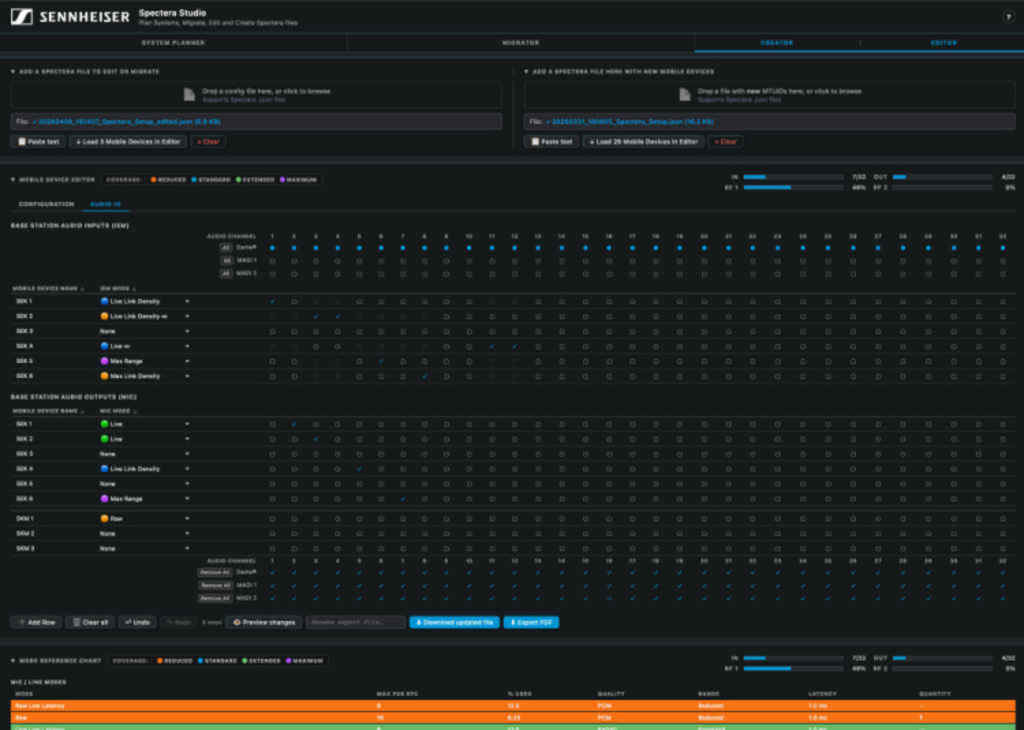
Task: Click the RF 1 usage bar in Mobile Device Editor
Action: (x=793, y=187)
